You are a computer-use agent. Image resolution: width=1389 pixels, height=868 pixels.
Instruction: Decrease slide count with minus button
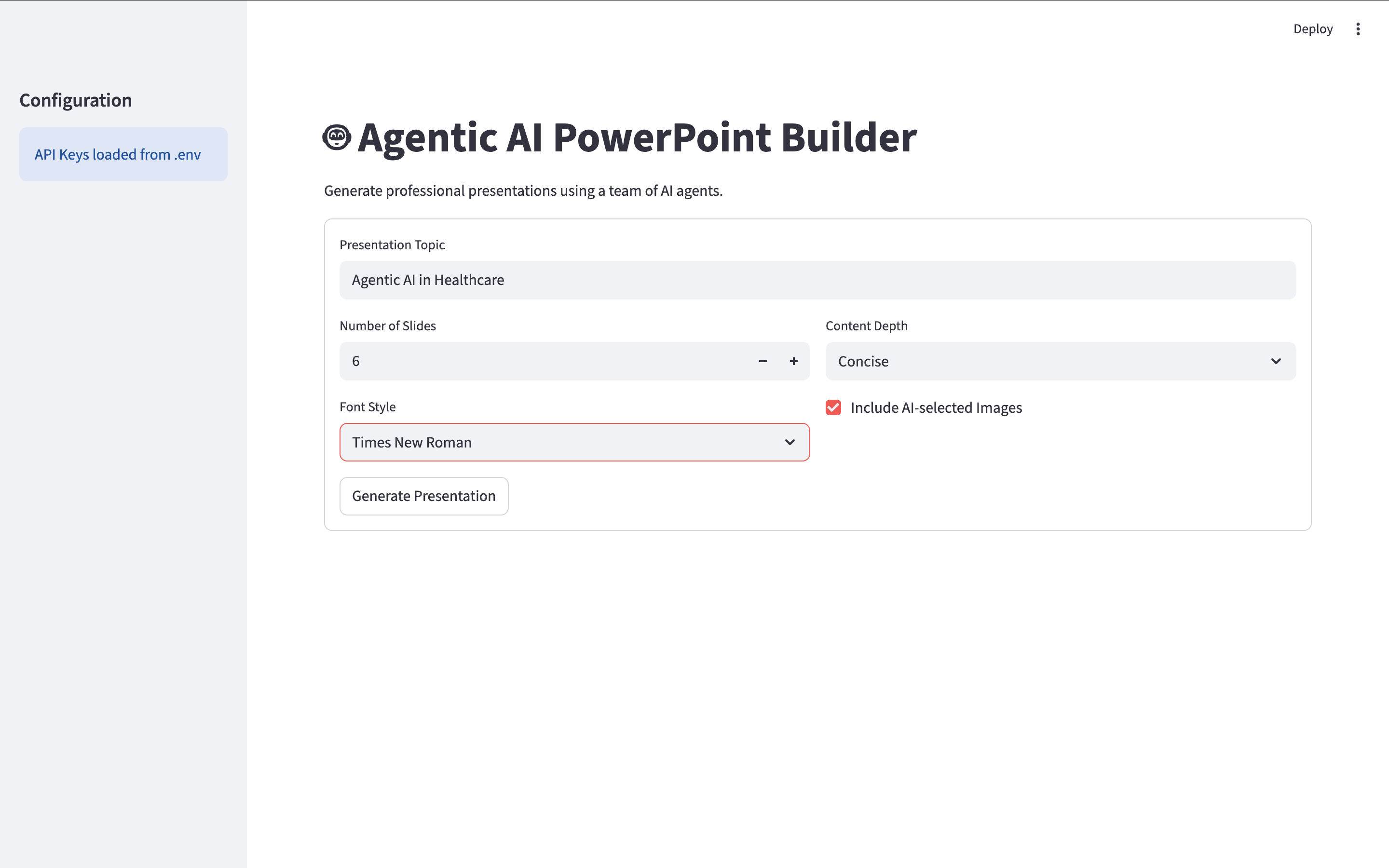coord(763,361)
